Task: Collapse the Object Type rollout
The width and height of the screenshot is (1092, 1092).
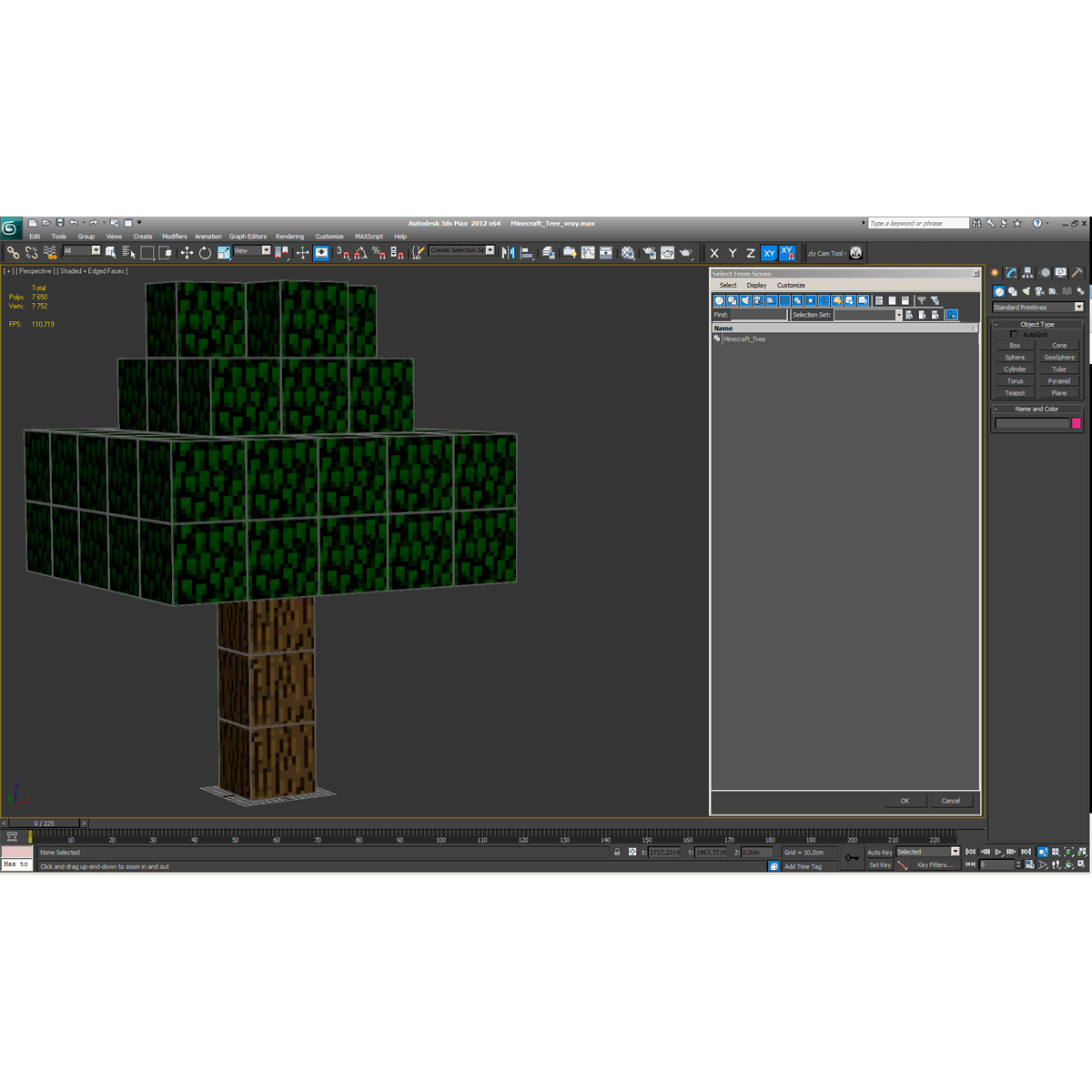Action: click(x=1037, y=324)
